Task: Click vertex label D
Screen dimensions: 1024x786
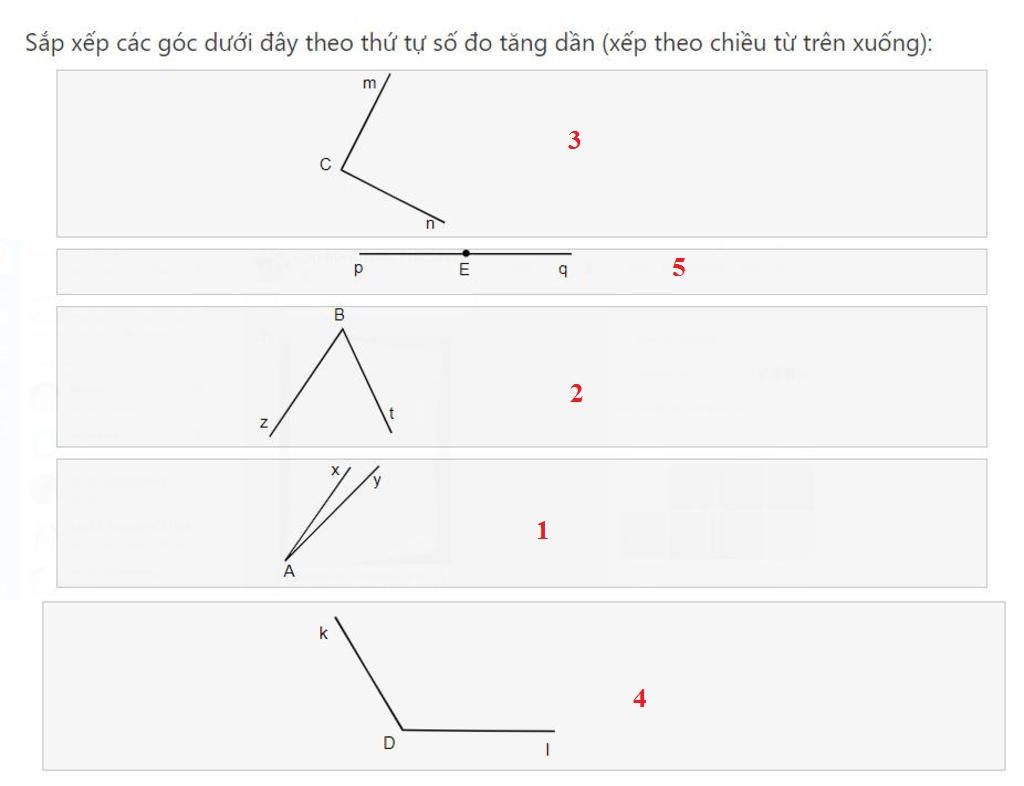Action: coord(389,743)
